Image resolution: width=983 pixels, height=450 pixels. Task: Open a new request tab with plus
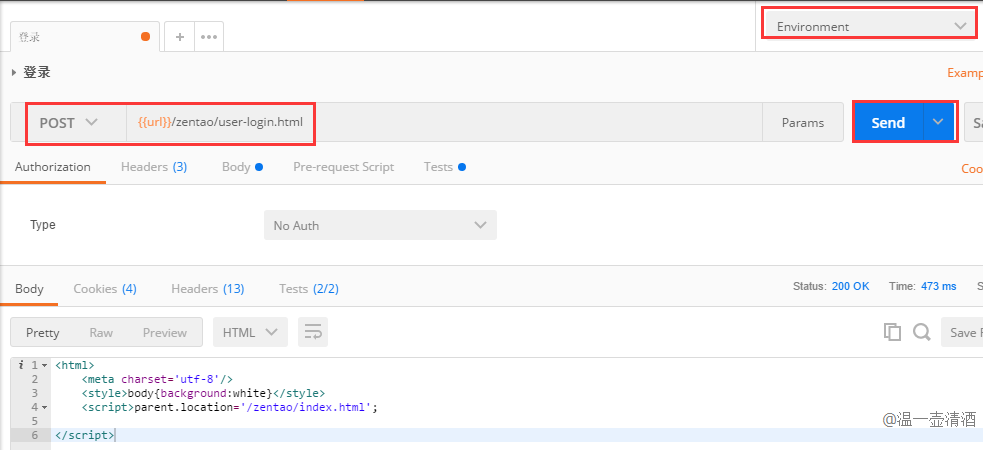179,37
